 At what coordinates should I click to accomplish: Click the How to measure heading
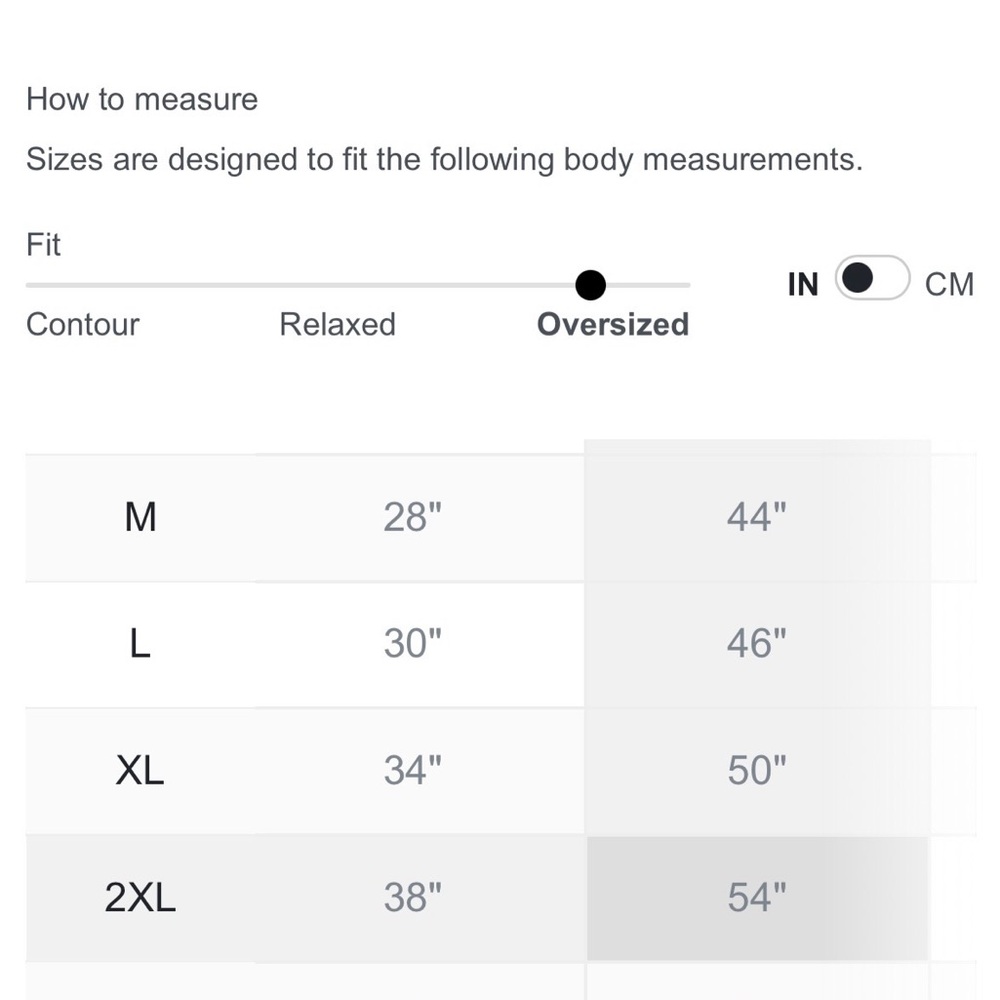(x=142, y=99)
